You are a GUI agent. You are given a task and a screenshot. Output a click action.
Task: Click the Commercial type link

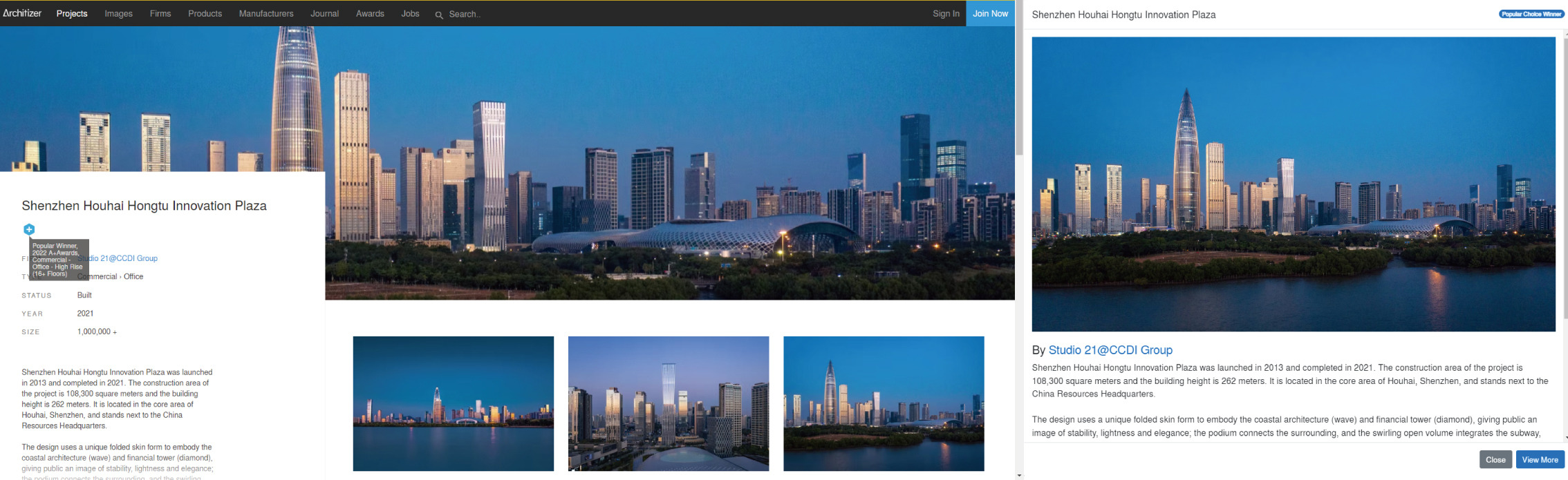point(97,276)
